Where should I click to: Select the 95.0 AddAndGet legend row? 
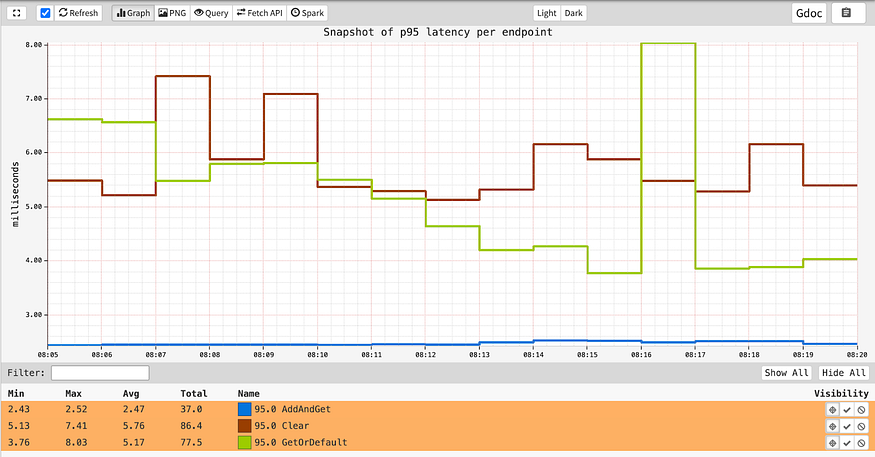tap(438, 409)
